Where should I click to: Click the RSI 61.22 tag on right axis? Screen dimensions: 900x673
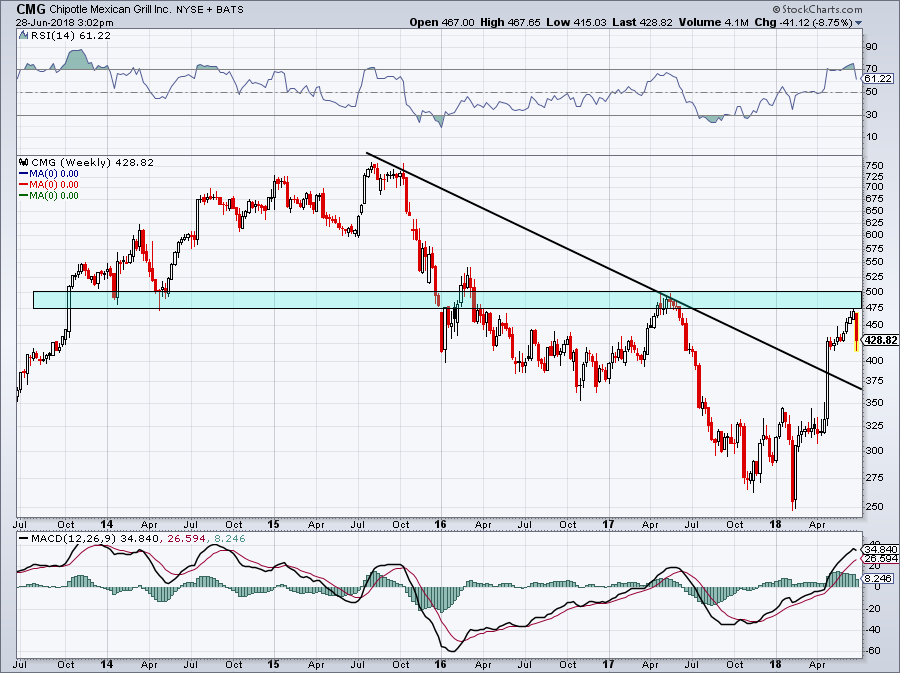tap(879, 79)
